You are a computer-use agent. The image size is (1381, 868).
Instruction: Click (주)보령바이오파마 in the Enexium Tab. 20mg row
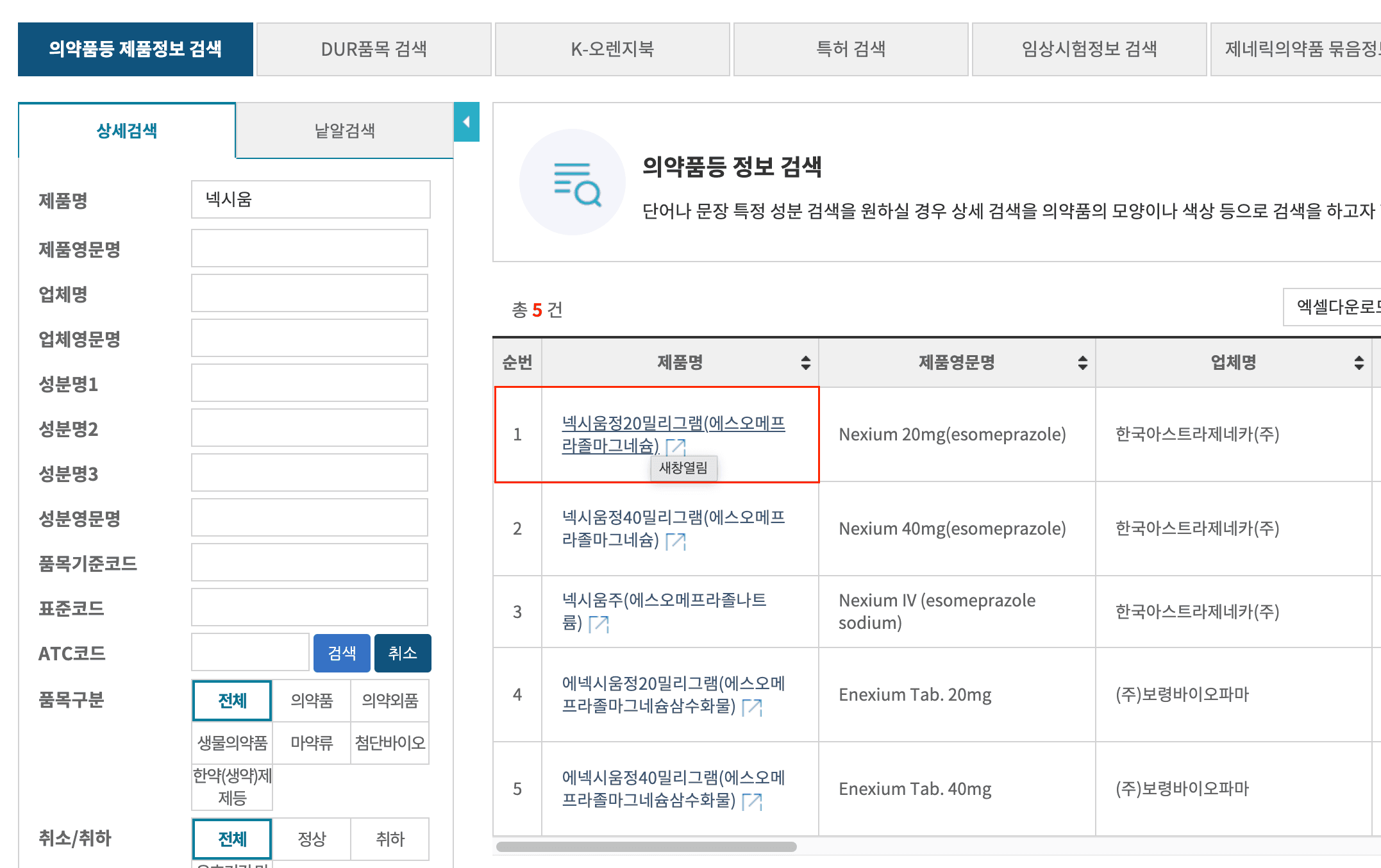[x=1182, y=695]
